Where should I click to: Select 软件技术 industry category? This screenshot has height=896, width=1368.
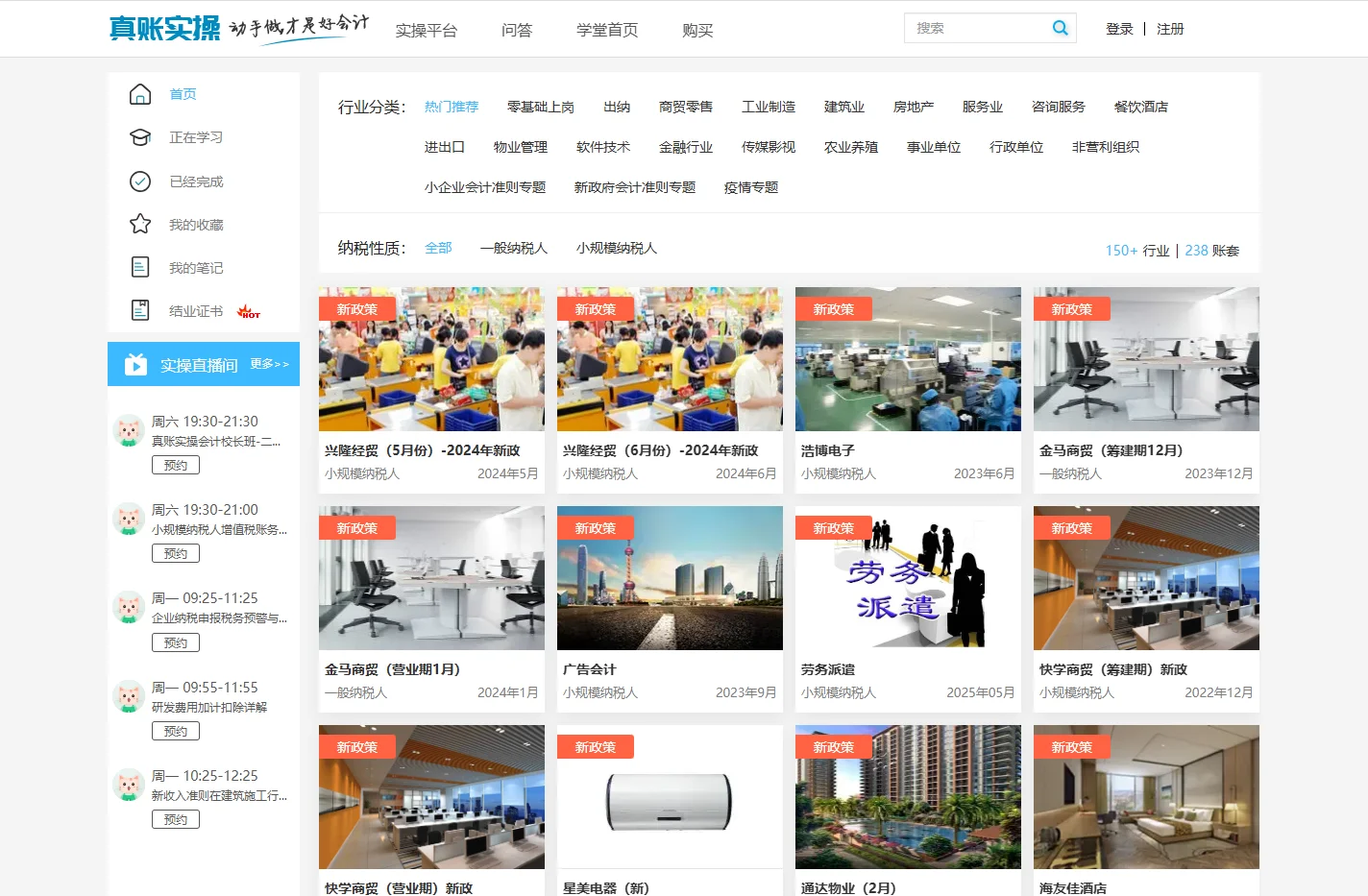click(603, 147)
